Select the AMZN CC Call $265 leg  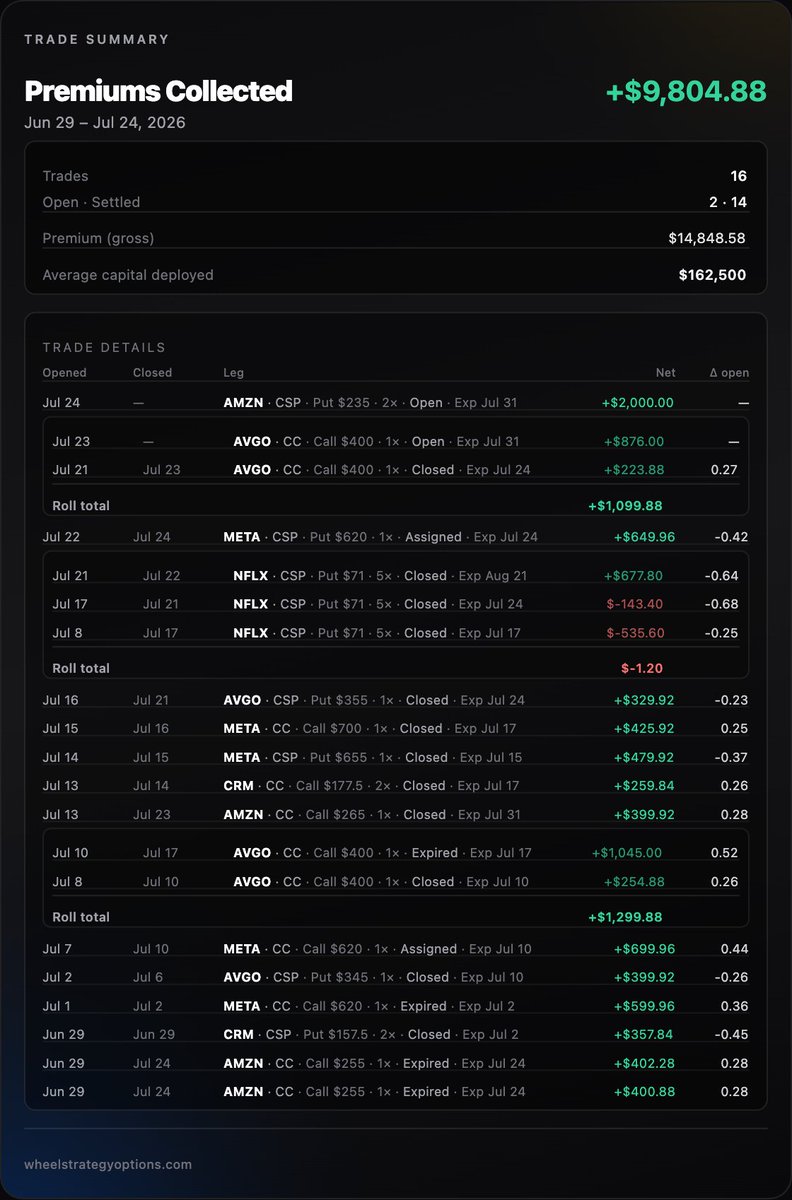[x=372, y=815]
